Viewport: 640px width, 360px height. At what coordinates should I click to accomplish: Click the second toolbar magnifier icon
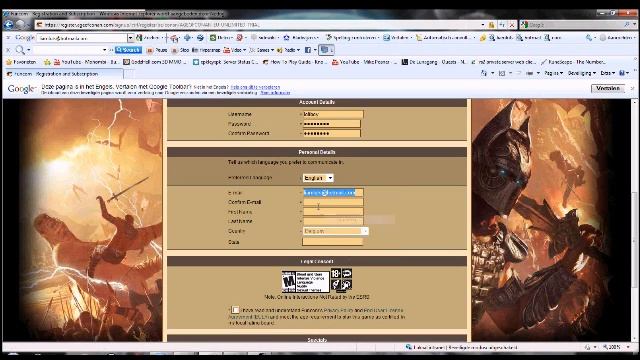pos(20,50)
